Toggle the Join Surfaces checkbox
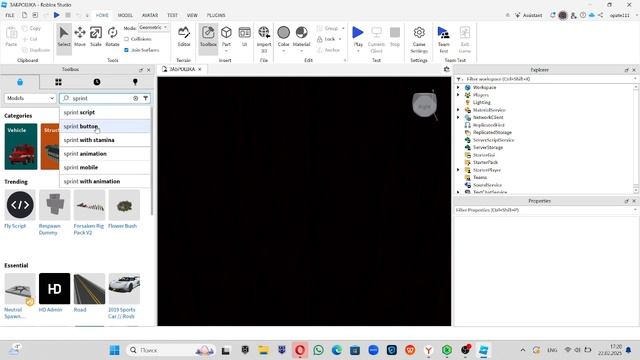 [127, 50]
